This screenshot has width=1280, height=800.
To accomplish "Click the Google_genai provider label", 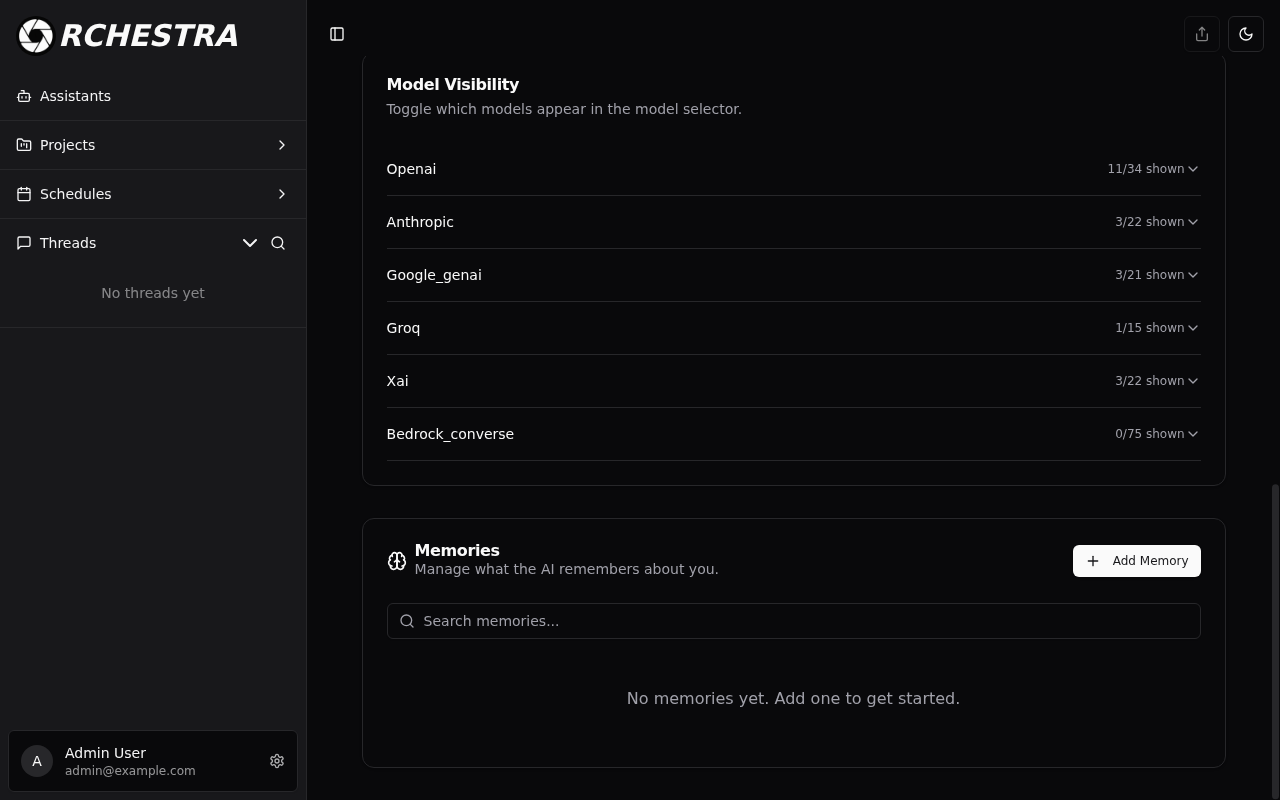I will tap(434, 275).
